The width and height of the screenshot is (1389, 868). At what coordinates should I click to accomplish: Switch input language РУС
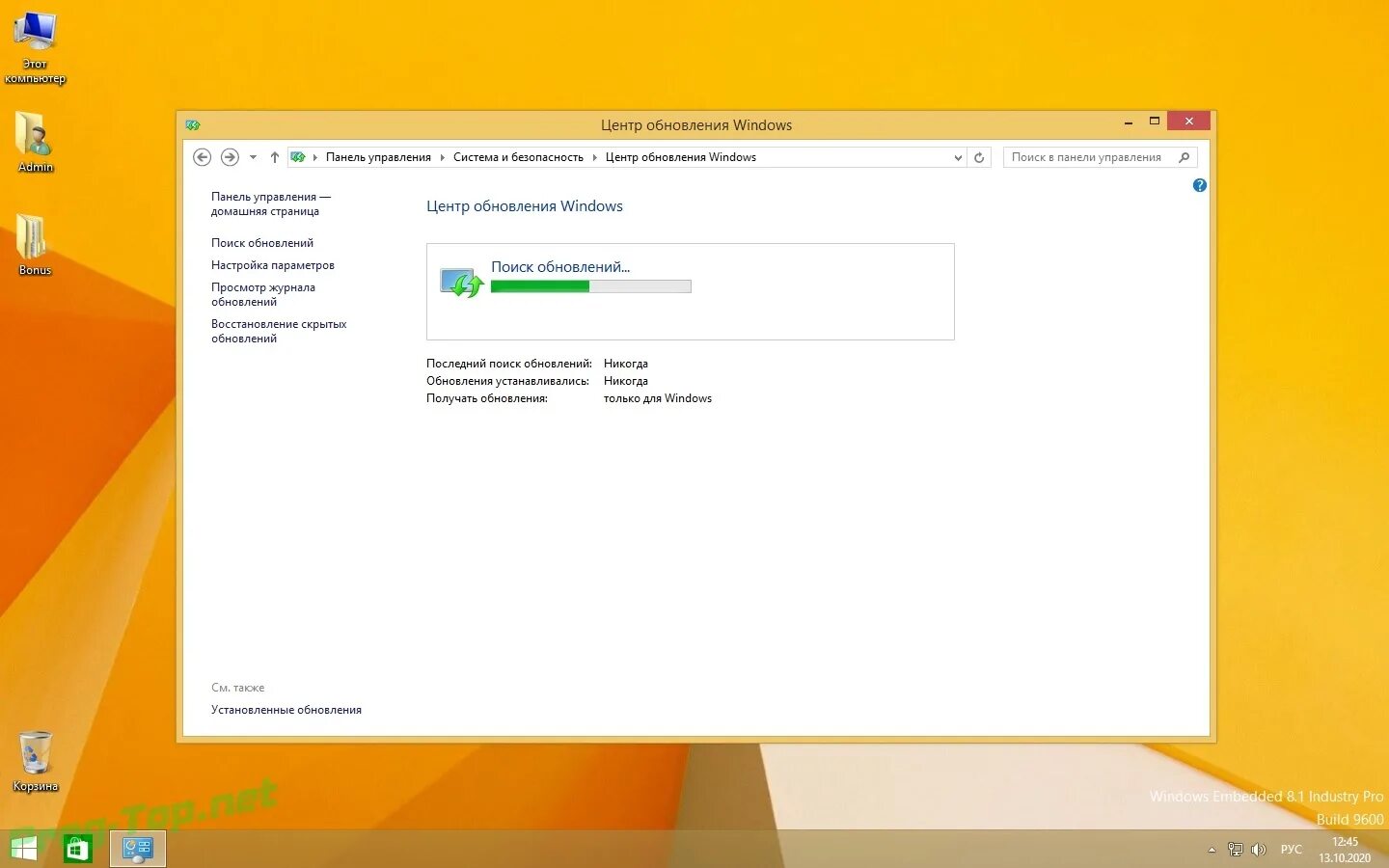(1291, 849)
